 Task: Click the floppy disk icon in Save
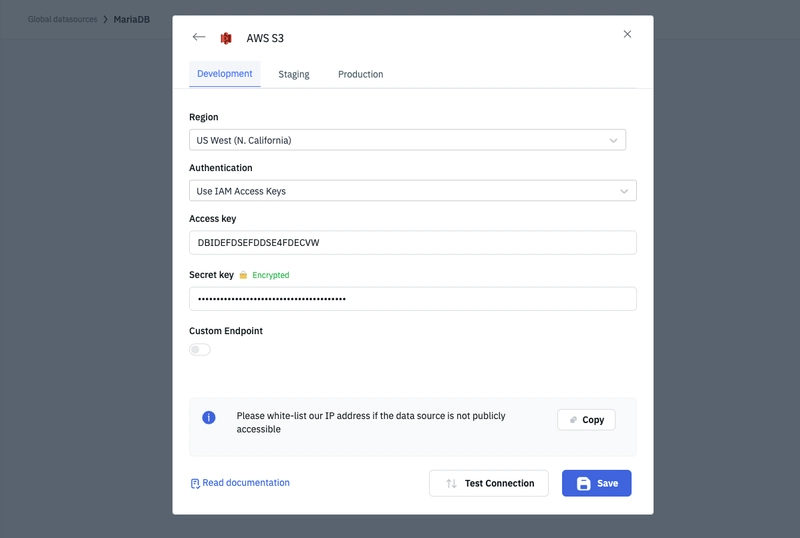tap(584, 483)
